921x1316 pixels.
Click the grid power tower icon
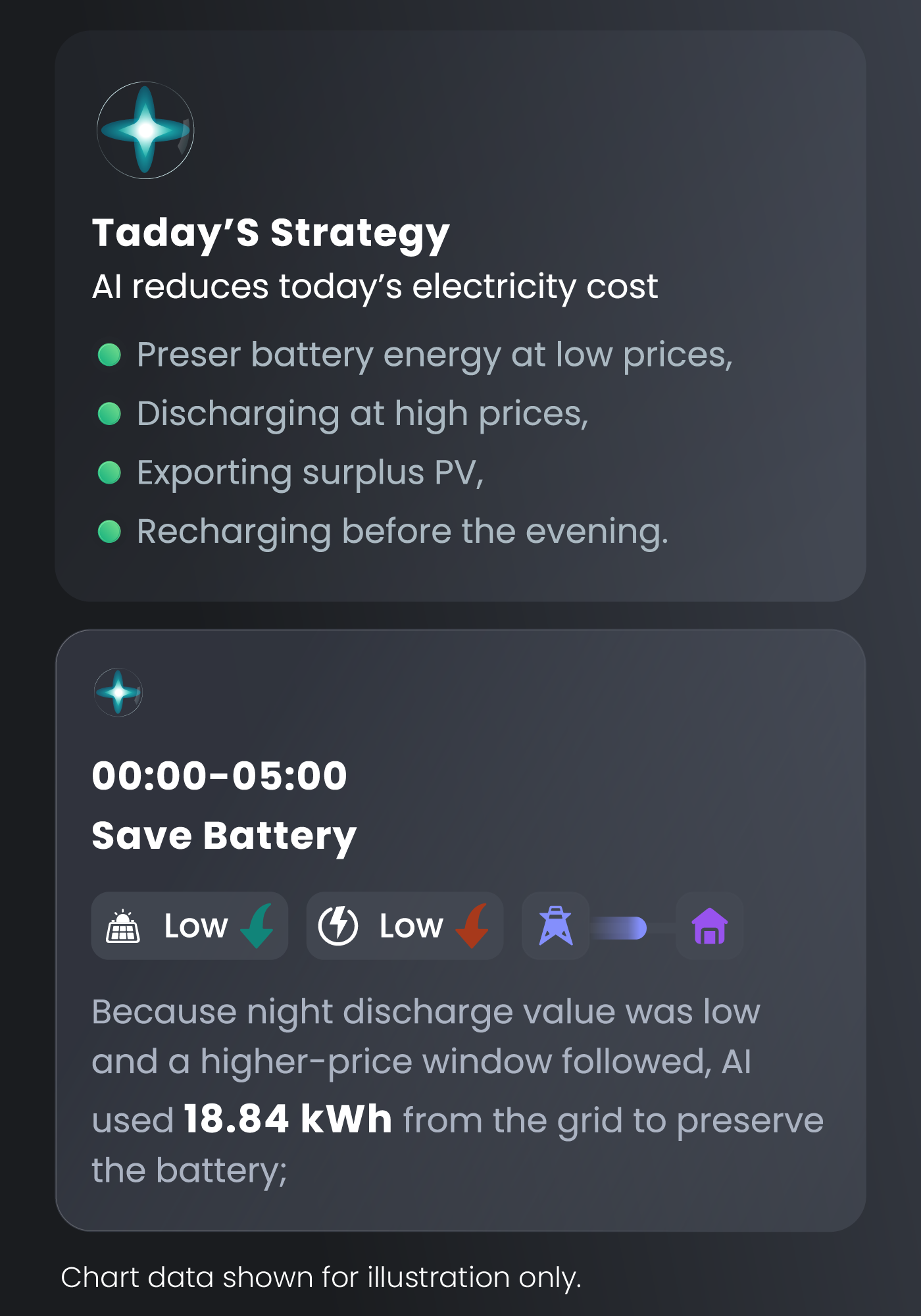(x=556, y=926)
